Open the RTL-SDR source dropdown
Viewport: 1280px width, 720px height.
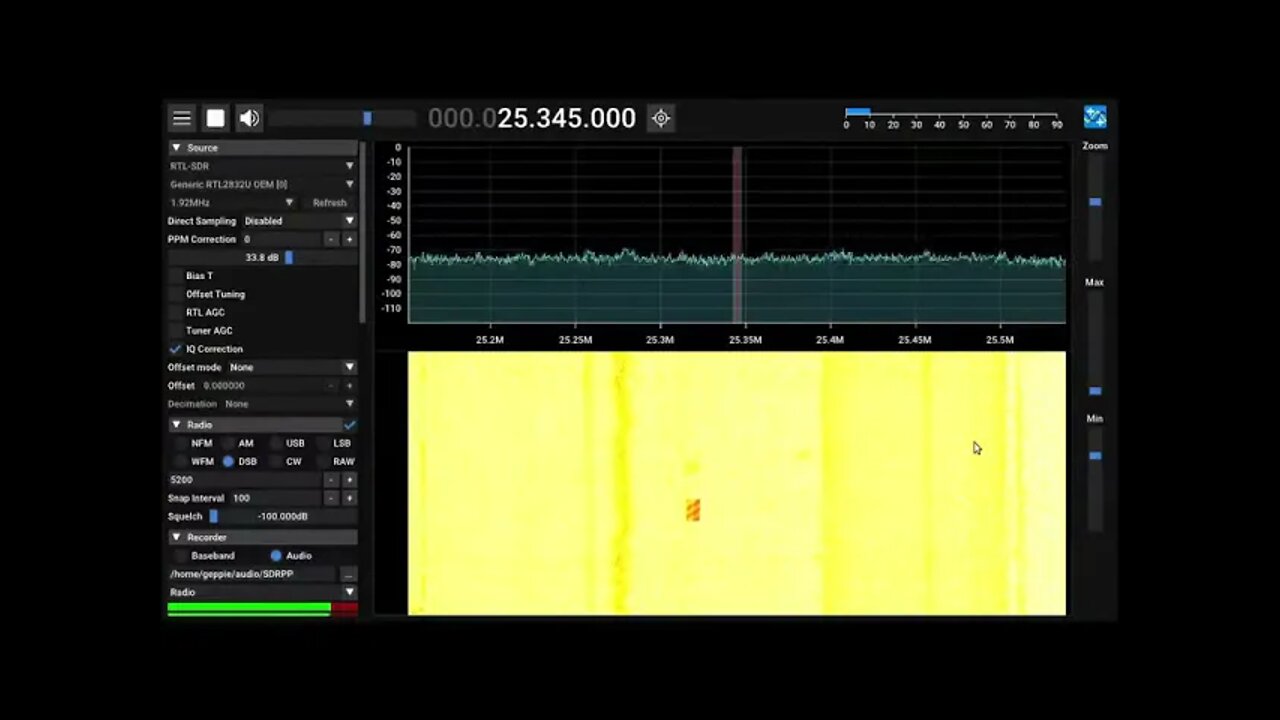[262, 166]
